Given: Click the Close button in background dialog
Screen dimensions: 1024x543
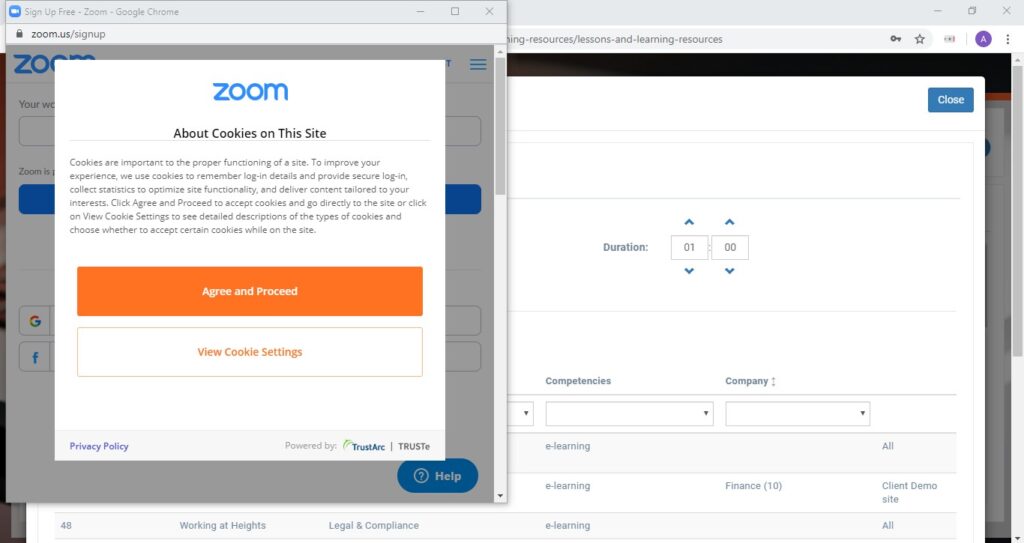Looking at the screenshot, I should [950, 100].
